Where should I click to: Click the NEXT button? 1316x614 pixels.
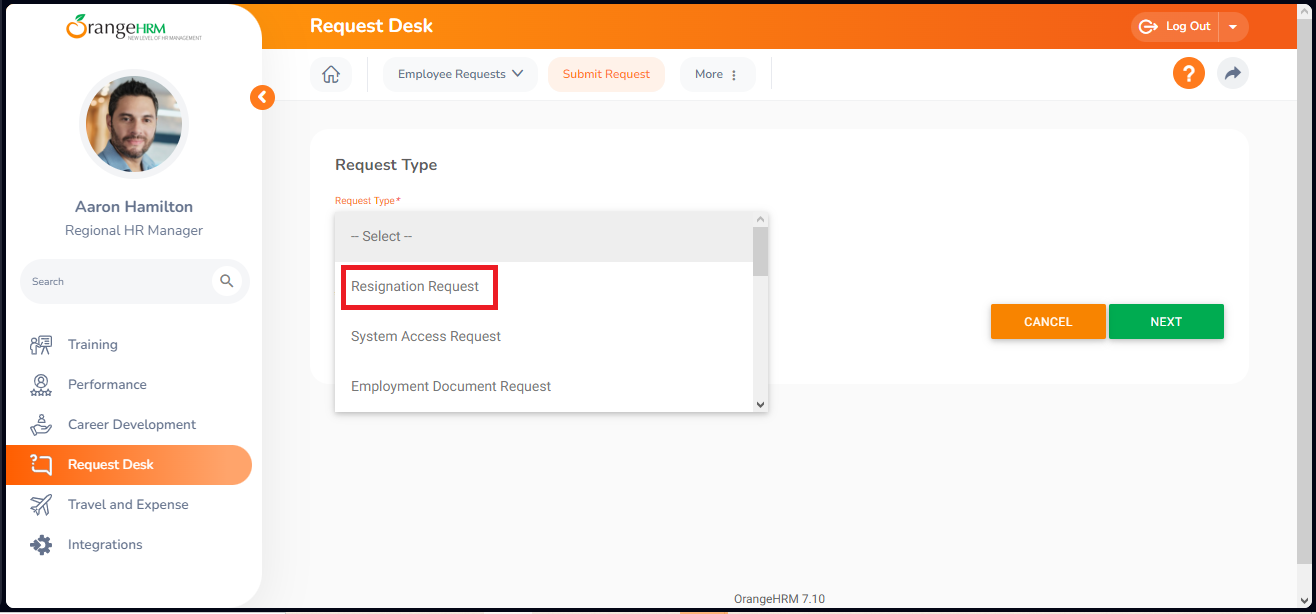pos(1166,321)
